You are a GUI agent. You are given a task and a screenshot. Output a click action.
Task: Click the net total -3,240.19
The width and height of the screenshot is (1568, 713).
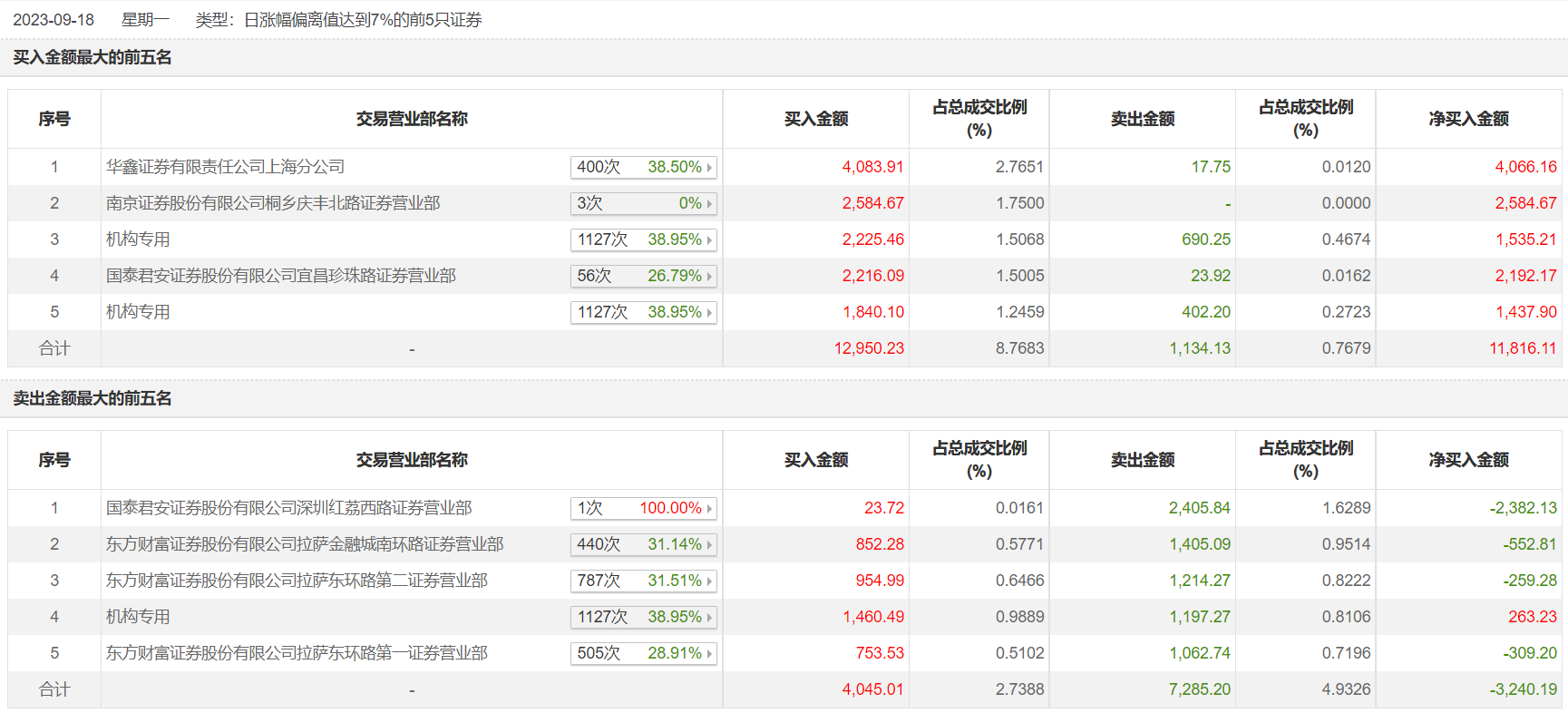(1523, 689)
